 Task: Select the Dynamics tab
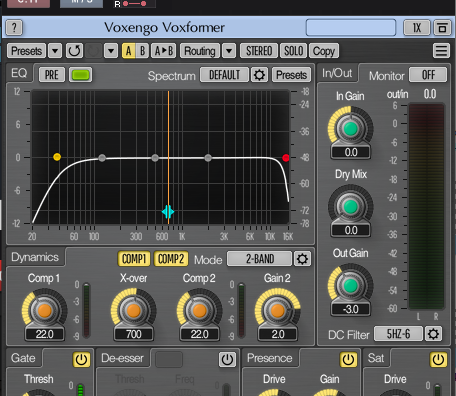pos(35,257)
